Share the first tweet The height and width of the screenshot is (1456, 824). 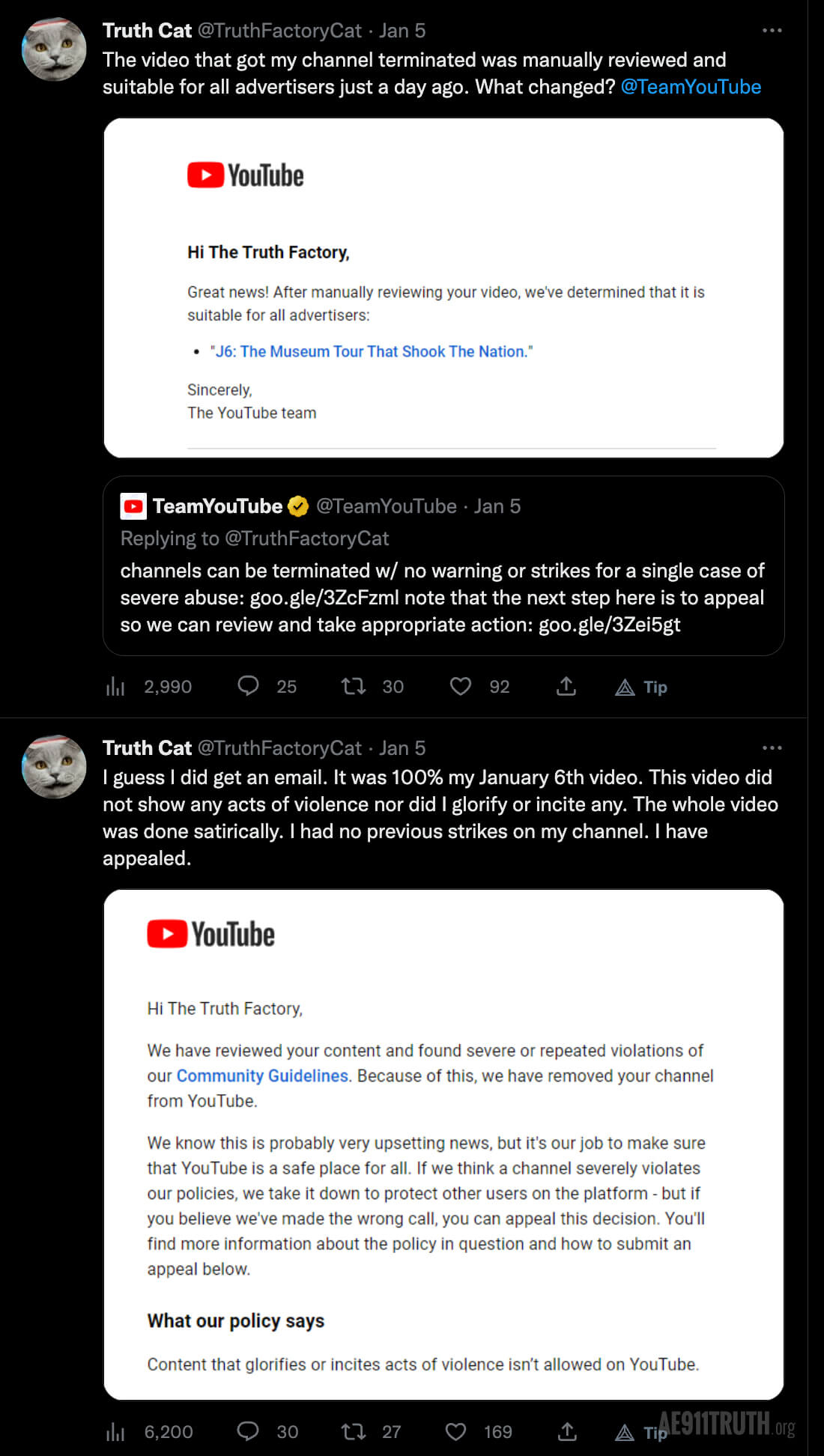tap(566, 686)
